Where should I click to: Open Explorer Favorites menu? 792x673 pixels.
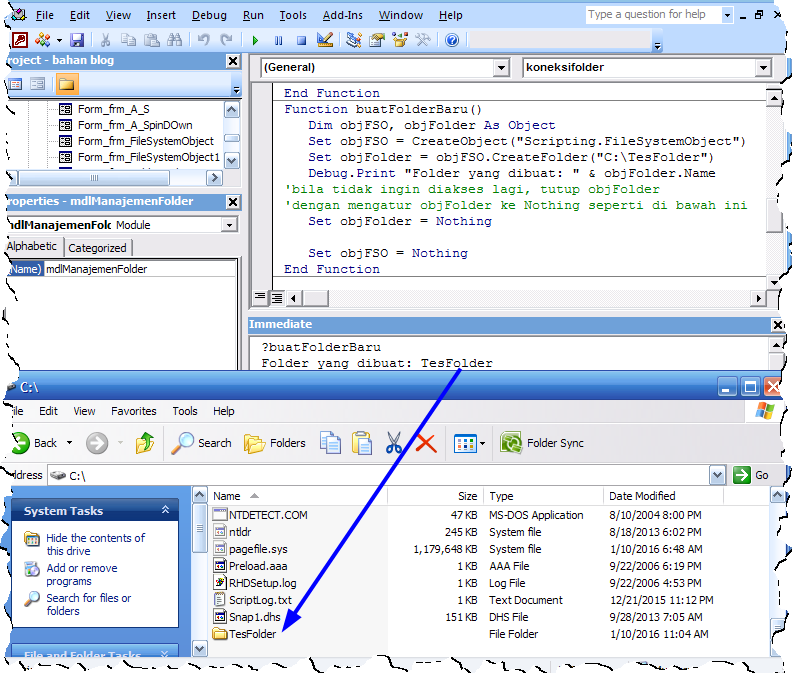(x=134, y=411)
